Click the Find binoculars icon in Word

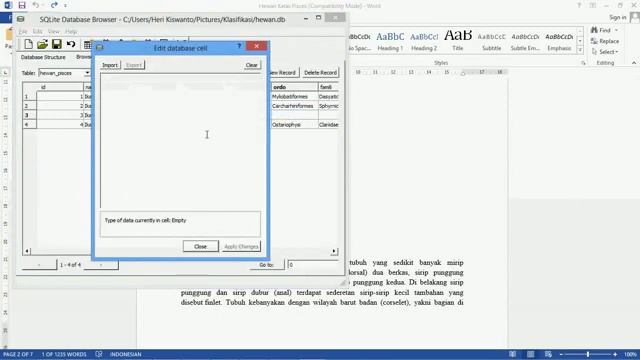[x=594, y=30]
